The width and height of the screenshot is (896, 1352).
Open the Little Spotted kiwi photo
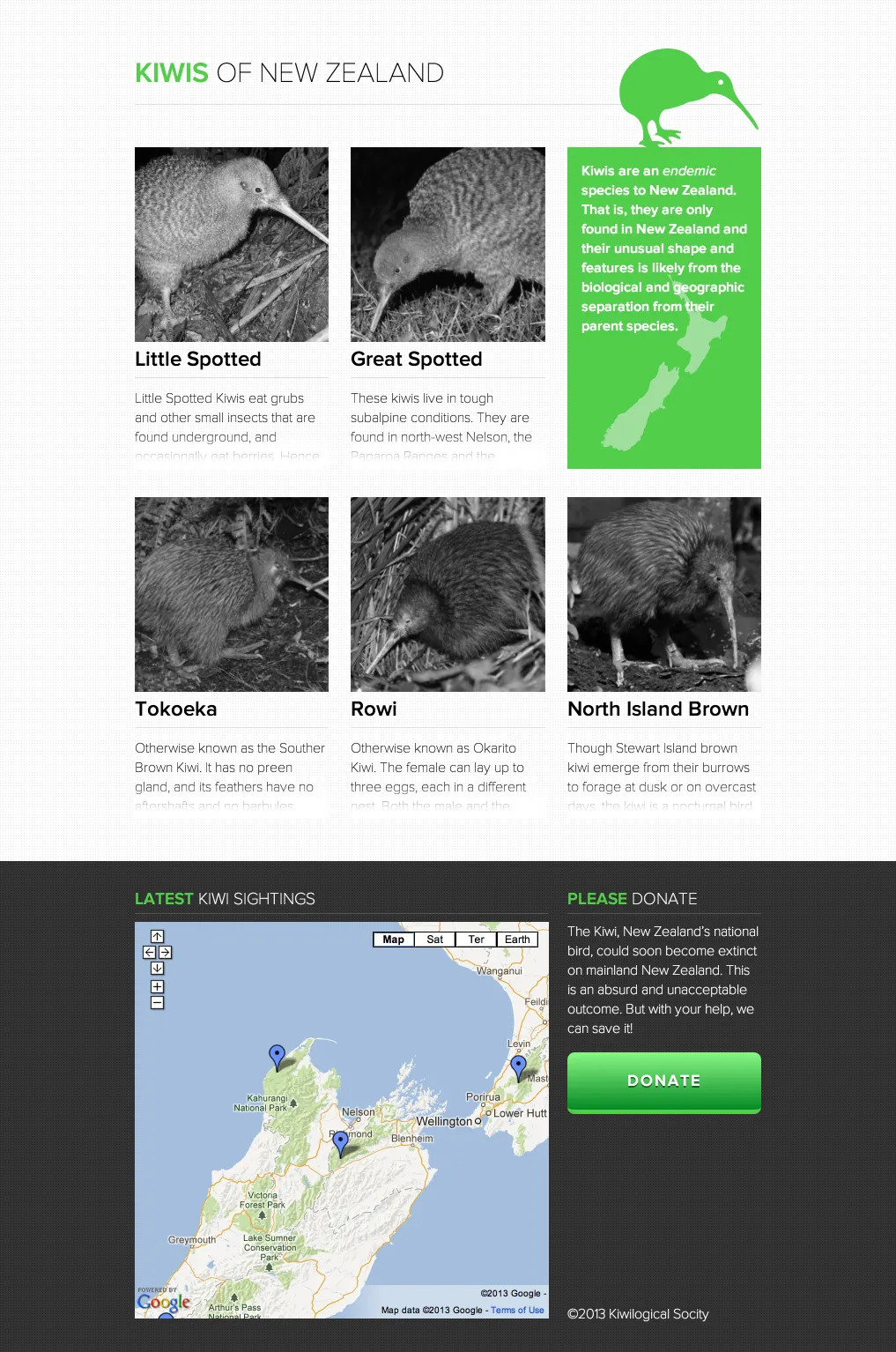tap(232, 244)
